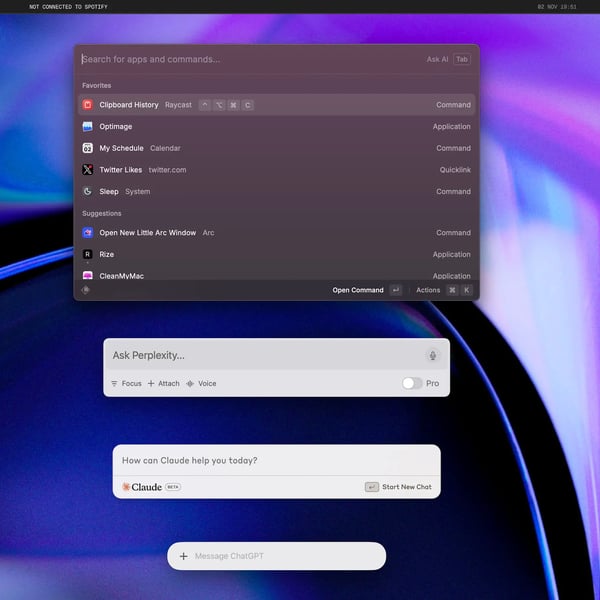This screenshot has width=600, height=600.
Task: Click the Suggestions section header
Action: [101, 213]
